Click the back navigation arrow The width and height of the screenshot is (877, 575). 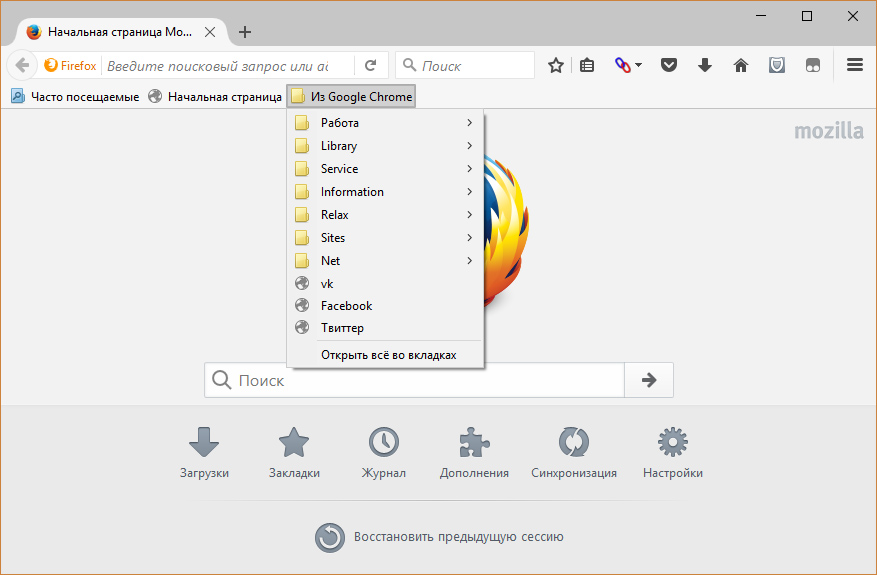tap(22, 65)
